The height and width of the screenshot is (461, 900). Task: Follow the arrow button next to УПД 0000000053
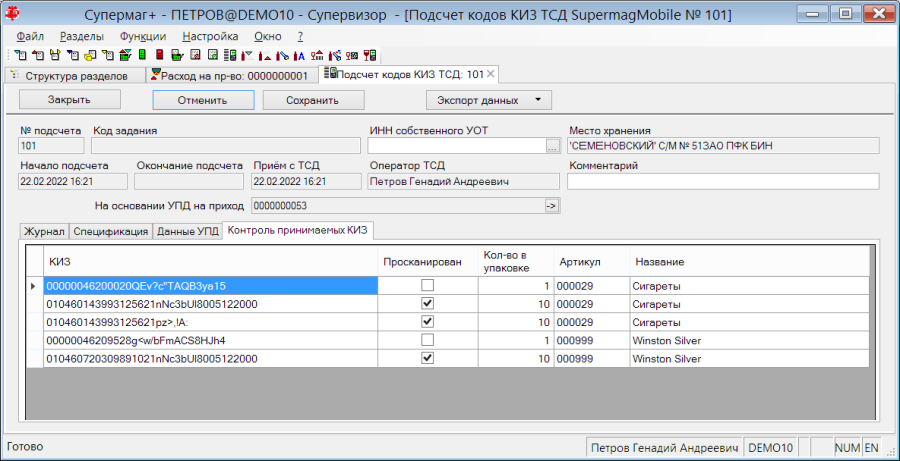552,206
